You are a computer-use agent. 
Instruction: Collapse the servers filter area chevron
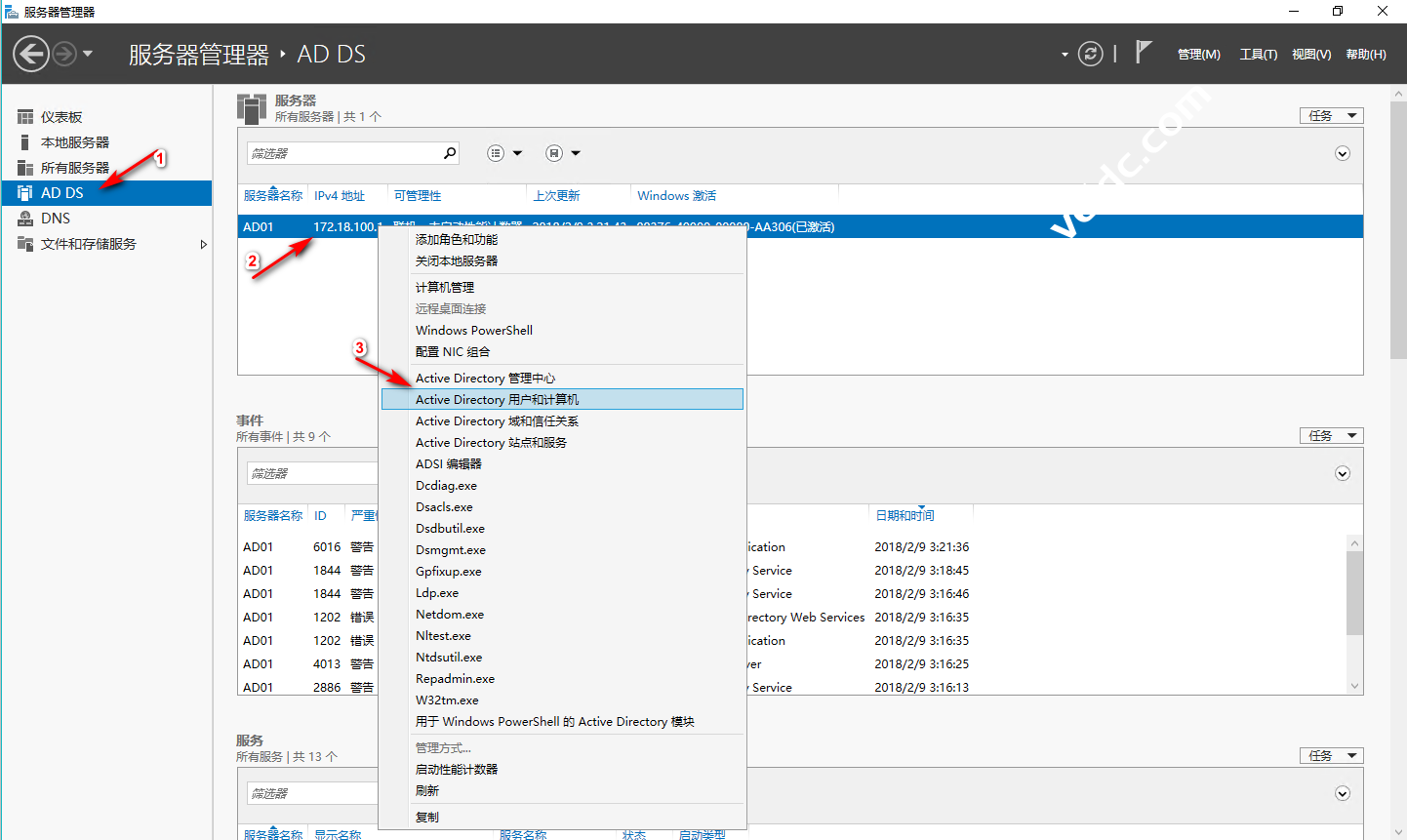pyautogui.click(x=1342, y=153)
